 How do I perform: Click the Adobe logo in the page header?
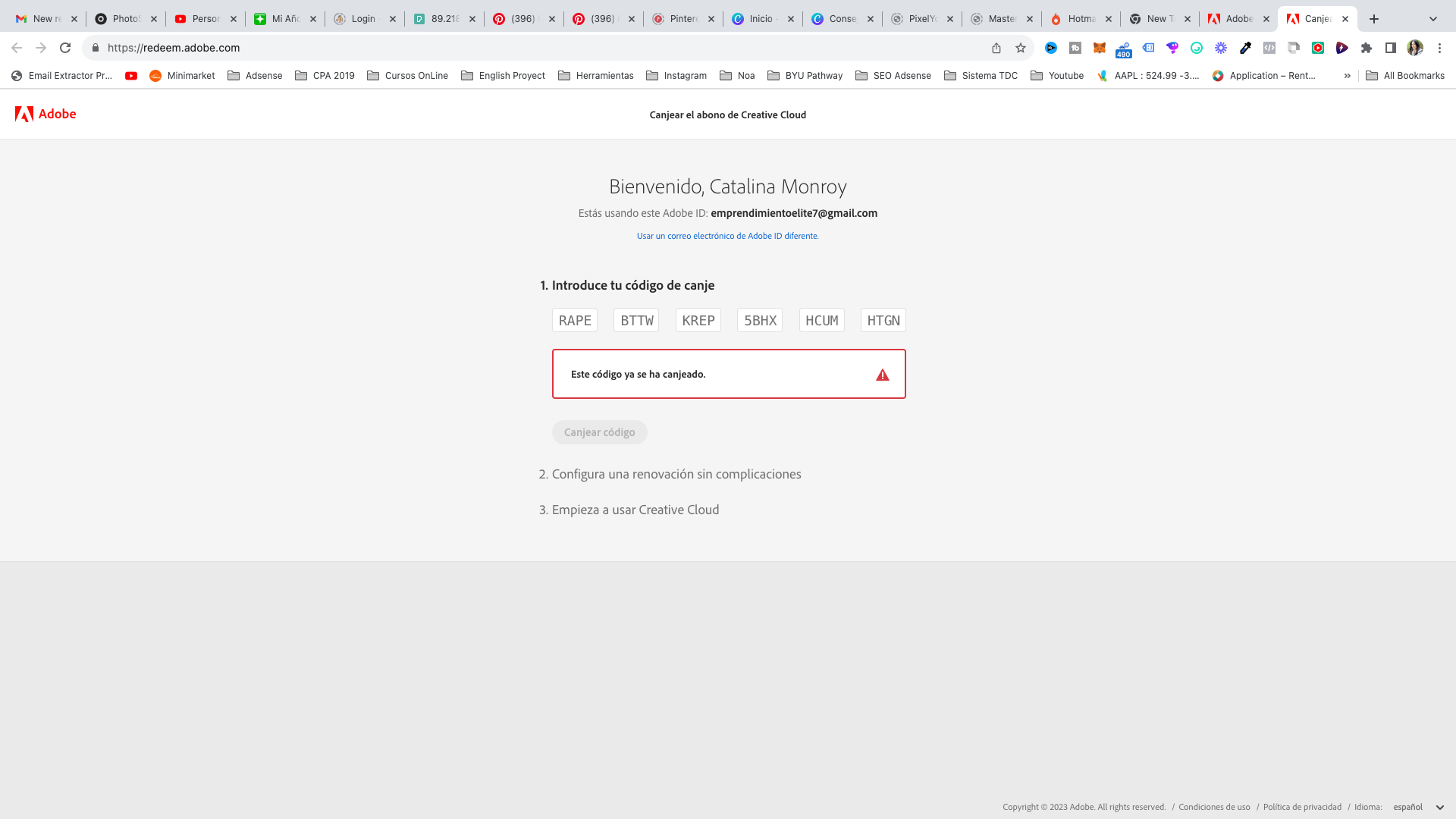coord(45,114)
